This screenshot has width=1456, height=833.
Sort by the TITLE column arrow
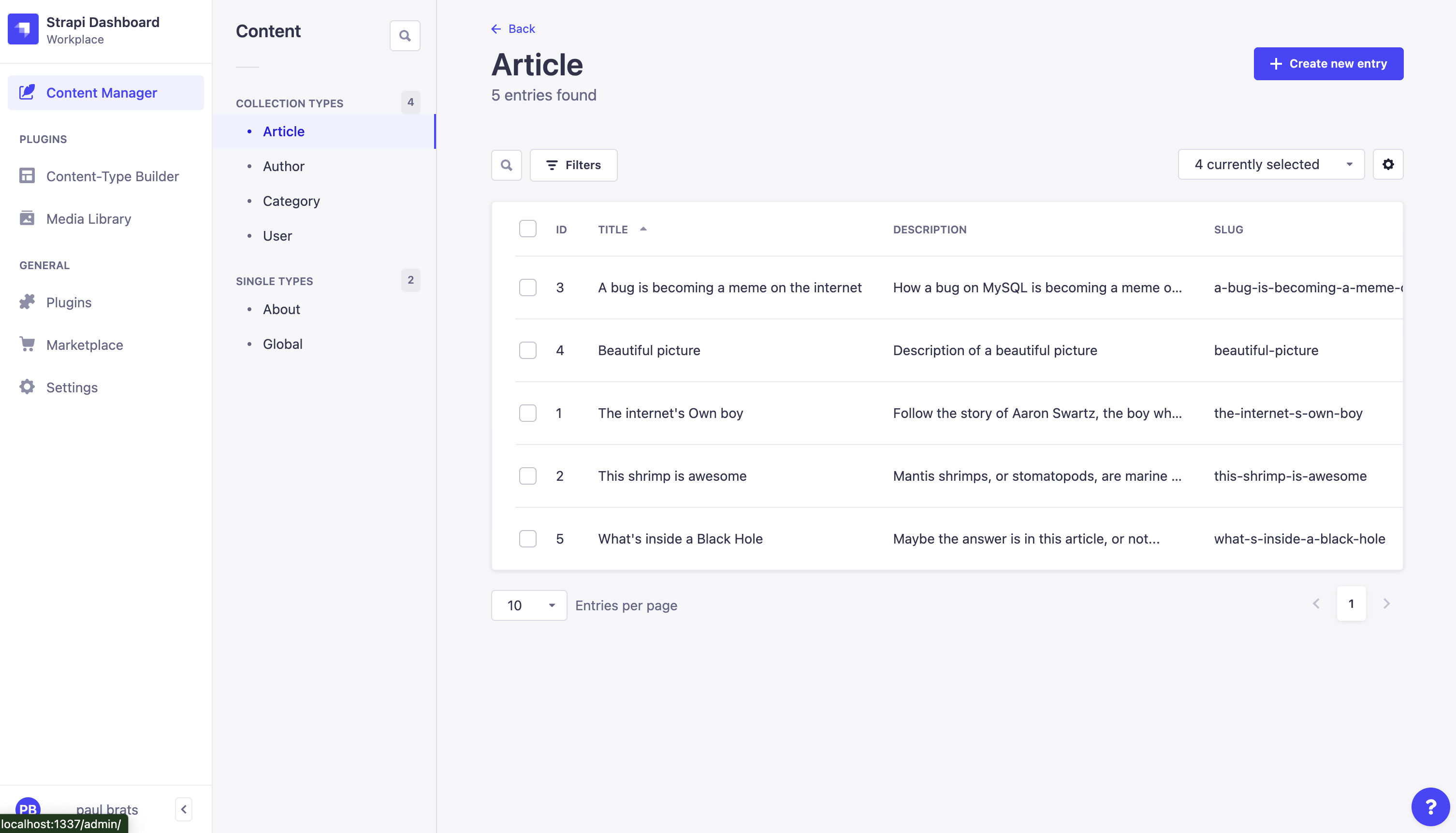tap(643, 229)
